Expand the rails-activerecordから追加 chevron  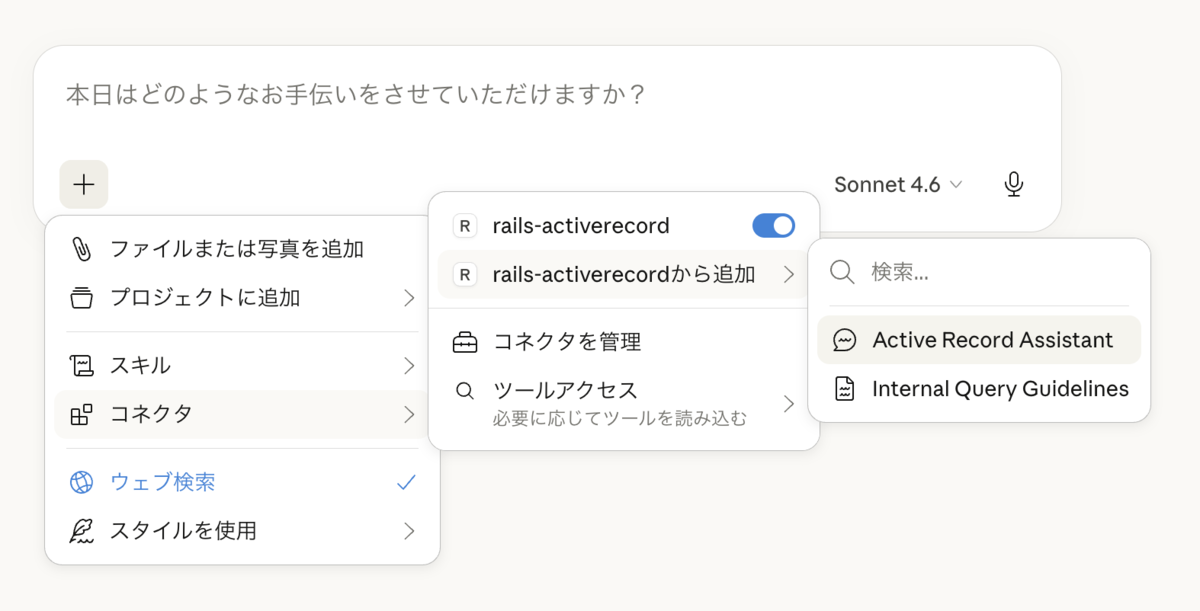789,274
